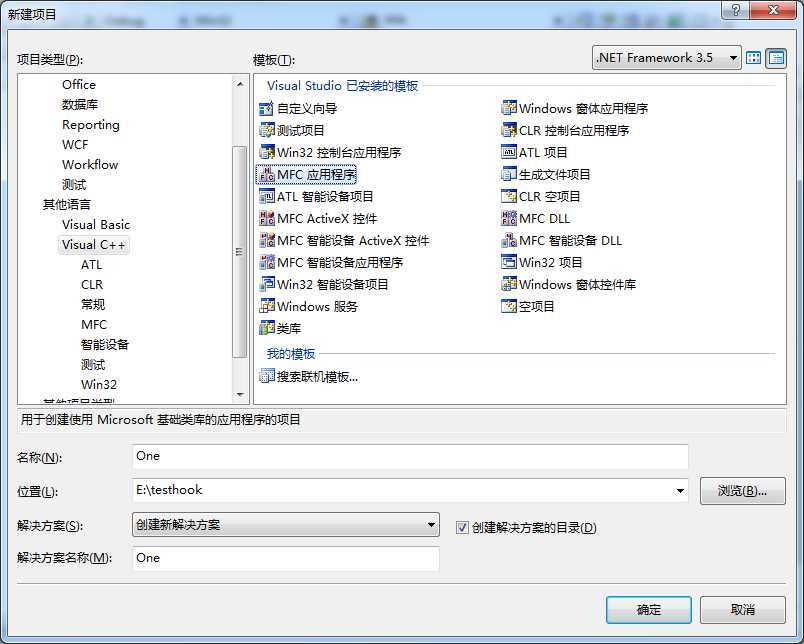The image size is (804, 644).
Task: Select the 自定义向导 template icon
Action: pos(267,109)
